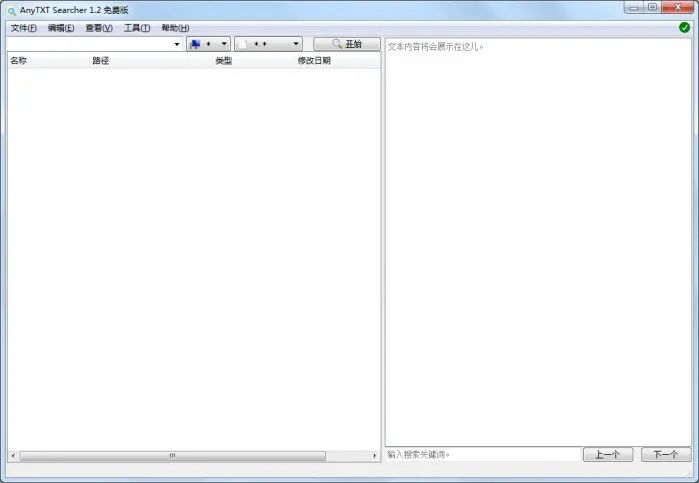
Task: Click the green checkmark status icon
Action: (684, 28)
